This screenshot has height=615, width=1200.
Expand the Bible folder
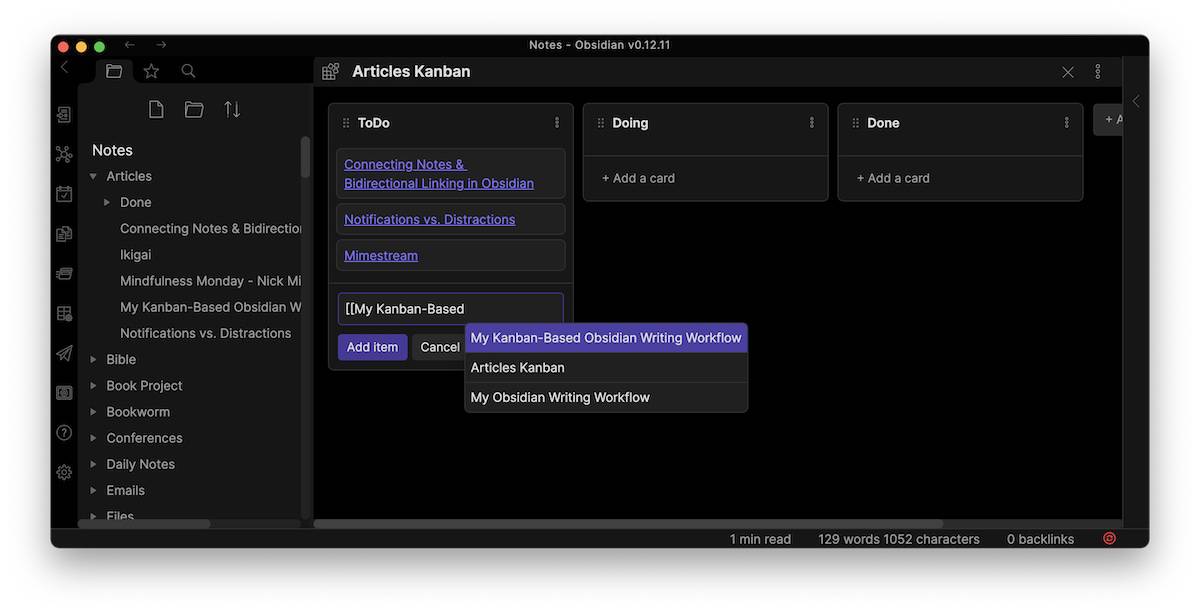[93, 359]
